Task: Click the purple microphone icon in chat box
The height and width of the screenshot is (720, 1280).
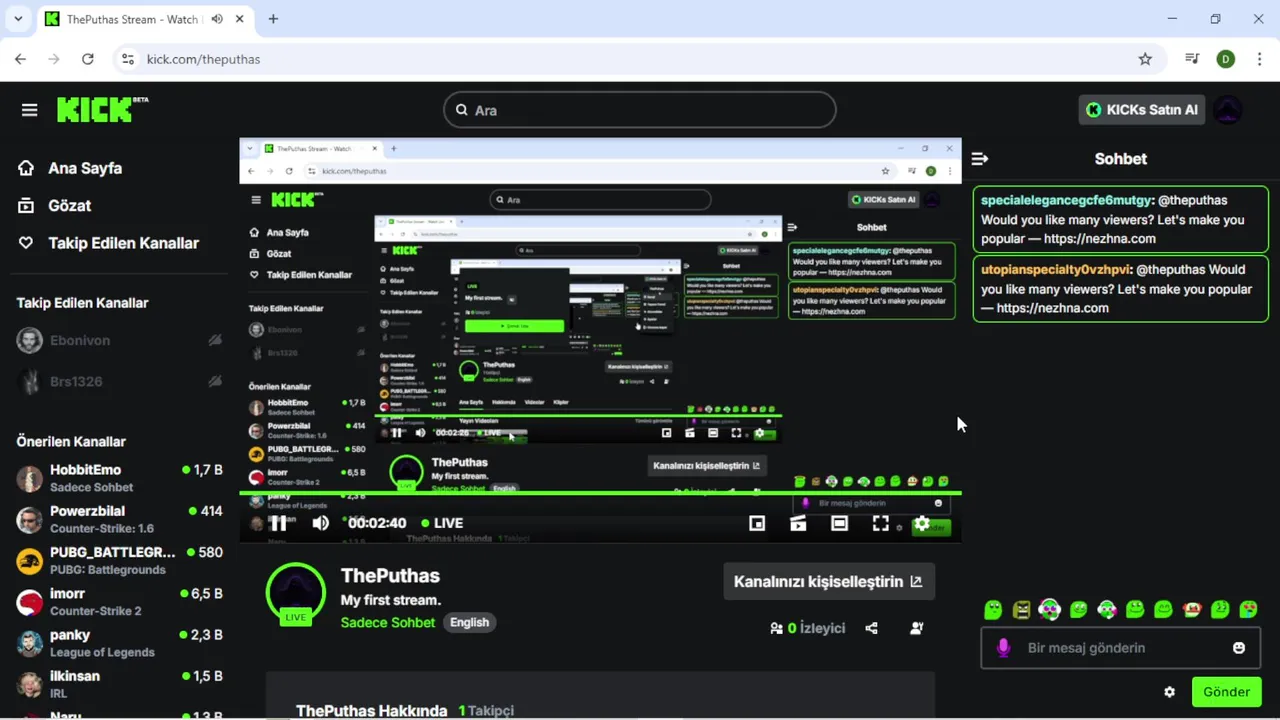Action: click(x=1003, y=648)
